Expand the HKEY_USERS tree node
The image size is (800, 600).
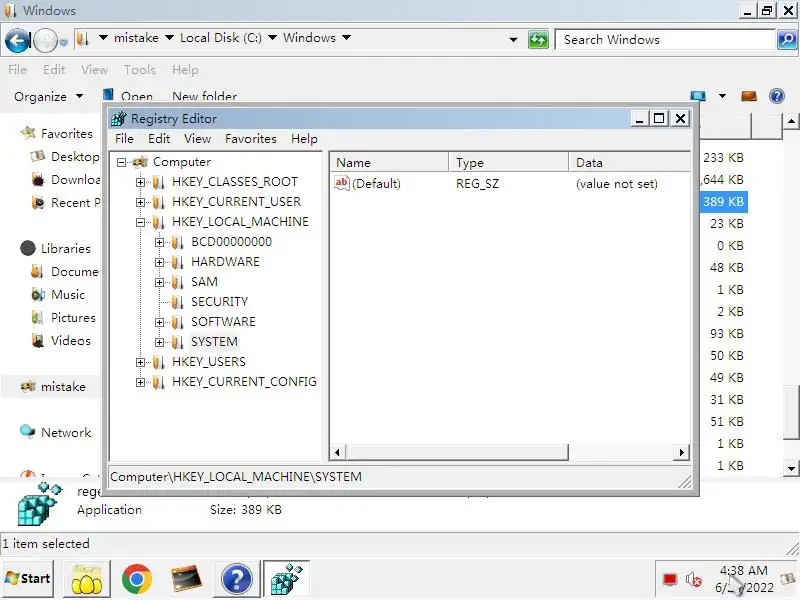140,362
